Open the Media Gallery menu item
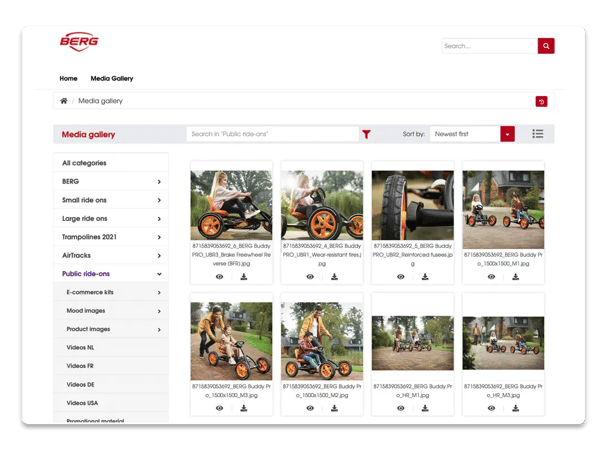The image size is (600, 450). click(112, 78)
